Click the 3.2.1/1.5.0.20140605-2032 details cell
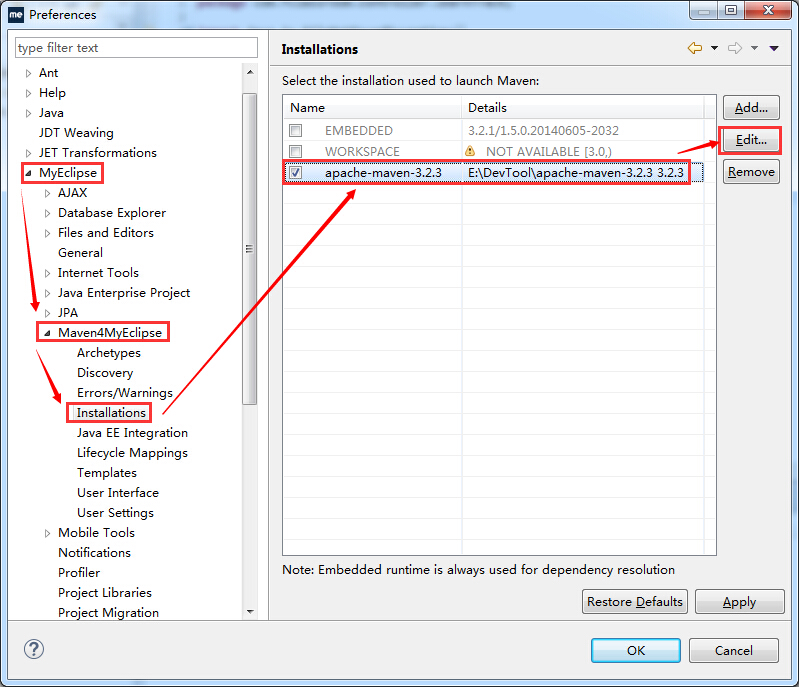 pos(543,131)
